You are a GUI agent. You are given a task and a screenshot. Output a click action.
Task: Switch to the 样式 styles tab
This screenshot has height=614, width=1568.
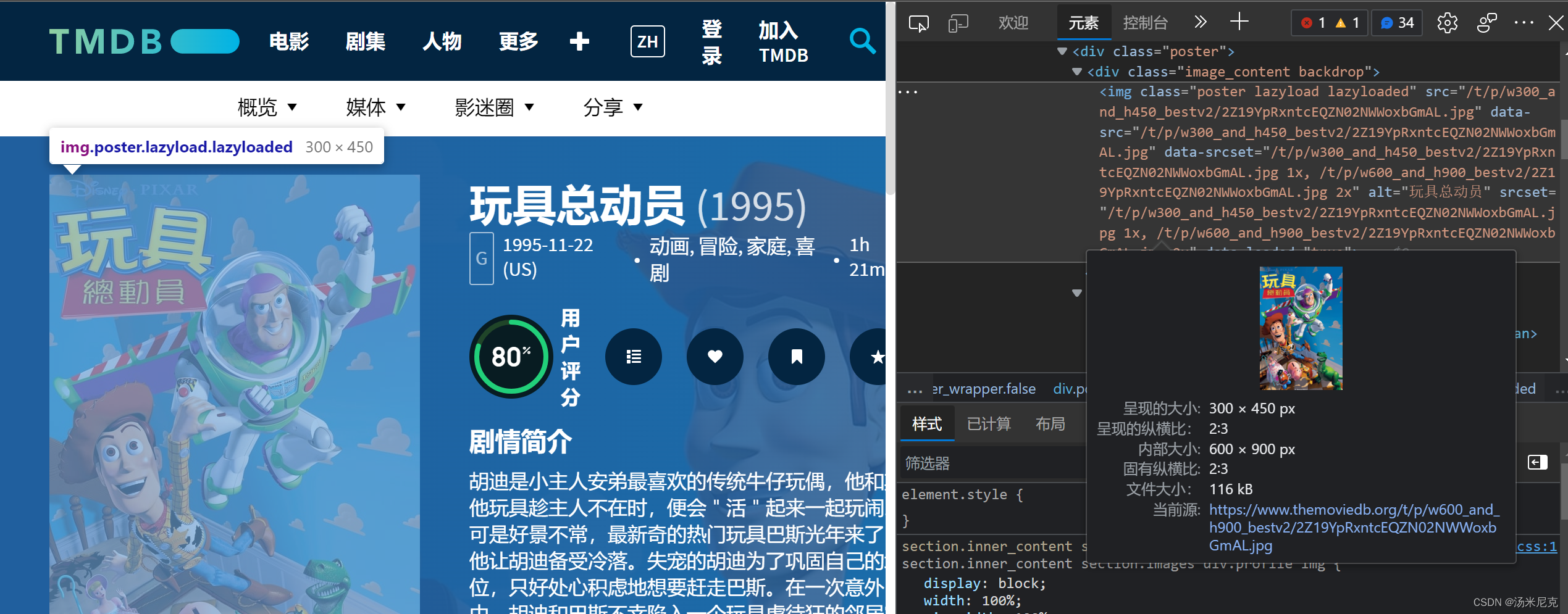927,424
